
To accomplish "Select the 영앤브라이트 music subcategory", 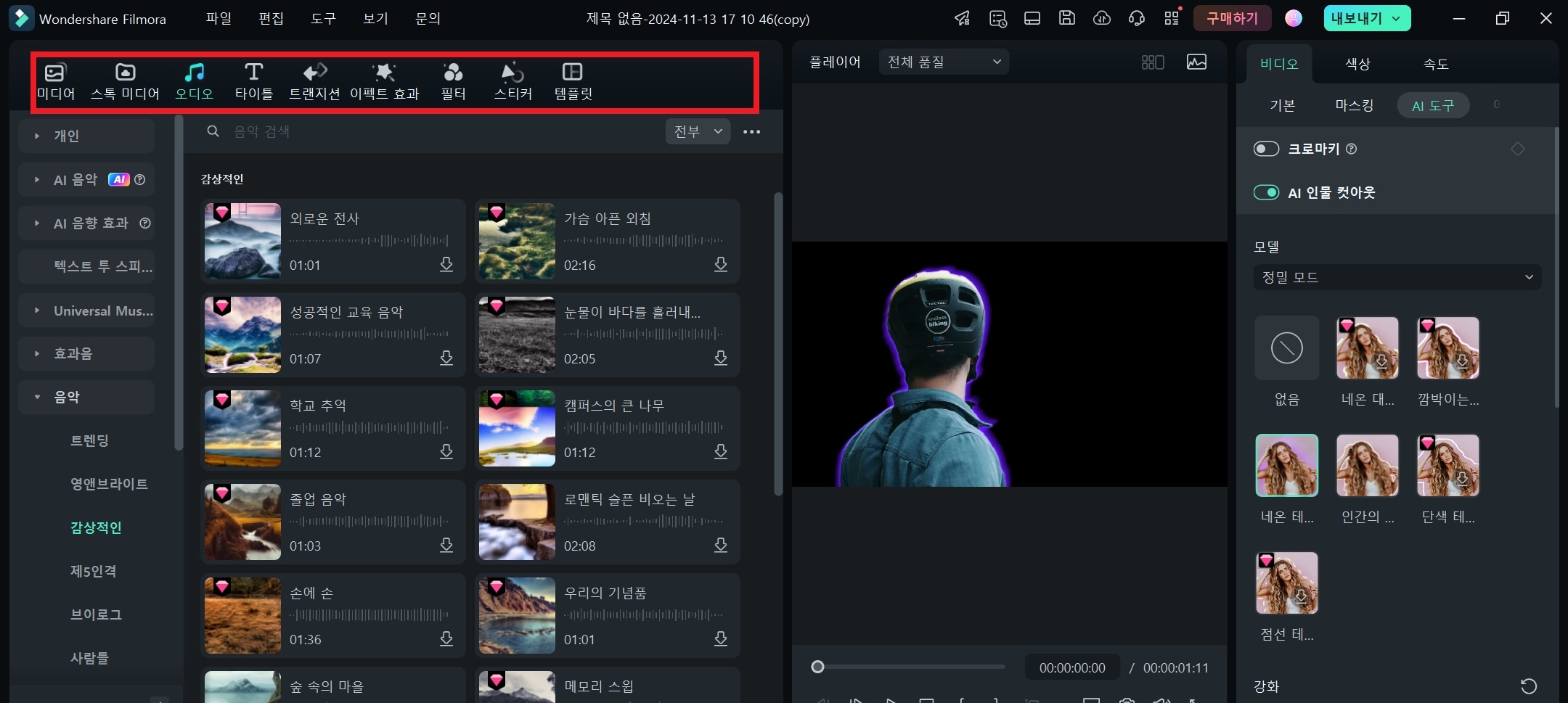I will pos(109,484).
